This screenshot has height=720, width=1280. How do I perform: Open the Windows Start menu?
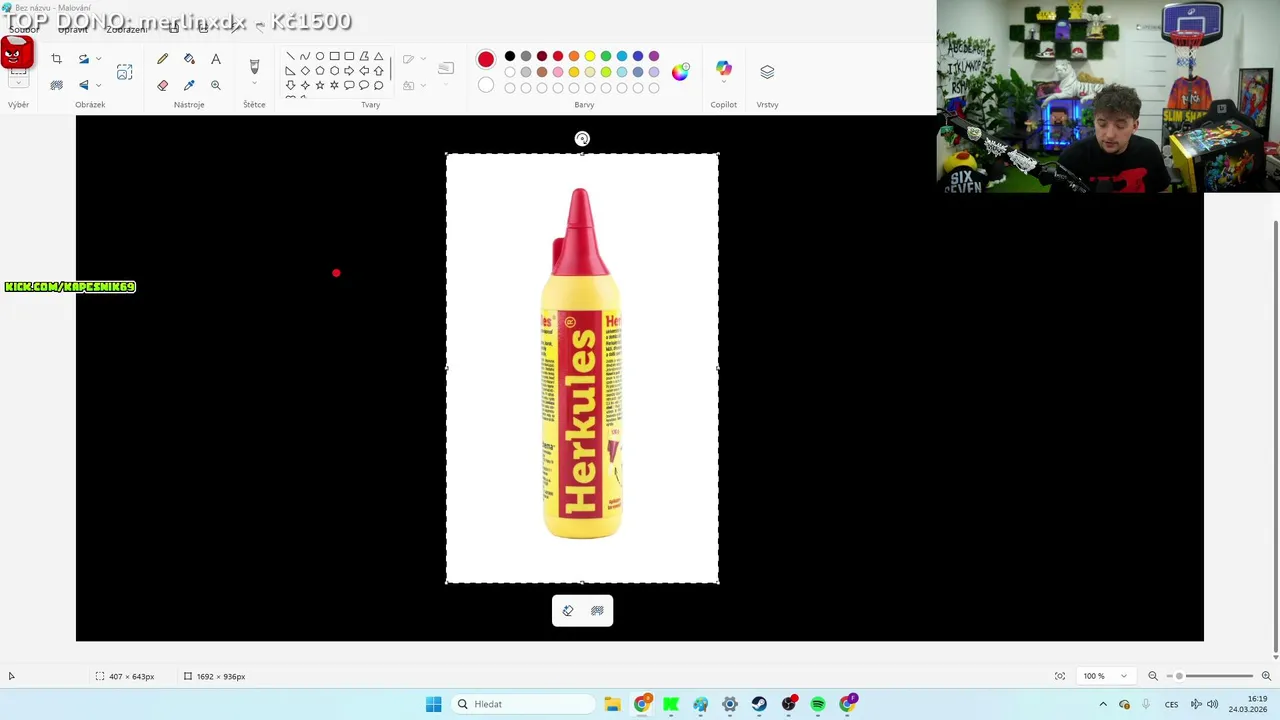point(433,704)
